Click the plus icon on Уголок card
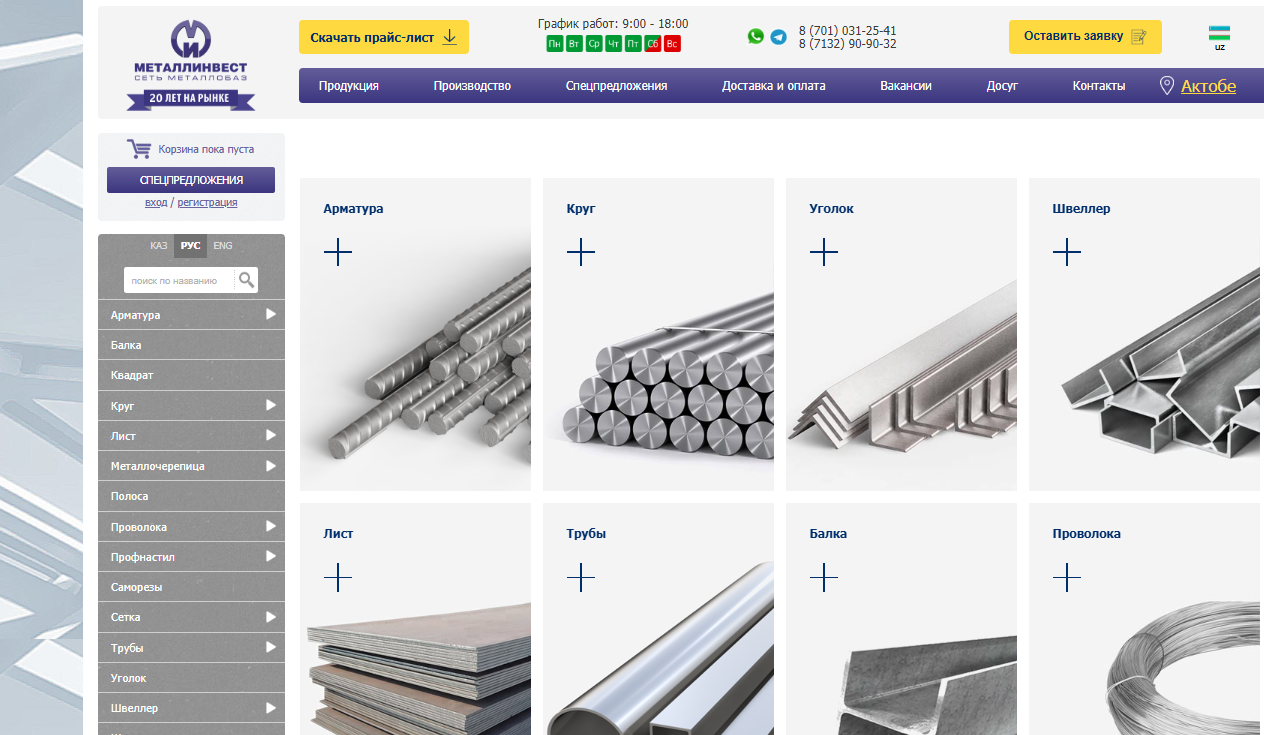 click(824, 252)
